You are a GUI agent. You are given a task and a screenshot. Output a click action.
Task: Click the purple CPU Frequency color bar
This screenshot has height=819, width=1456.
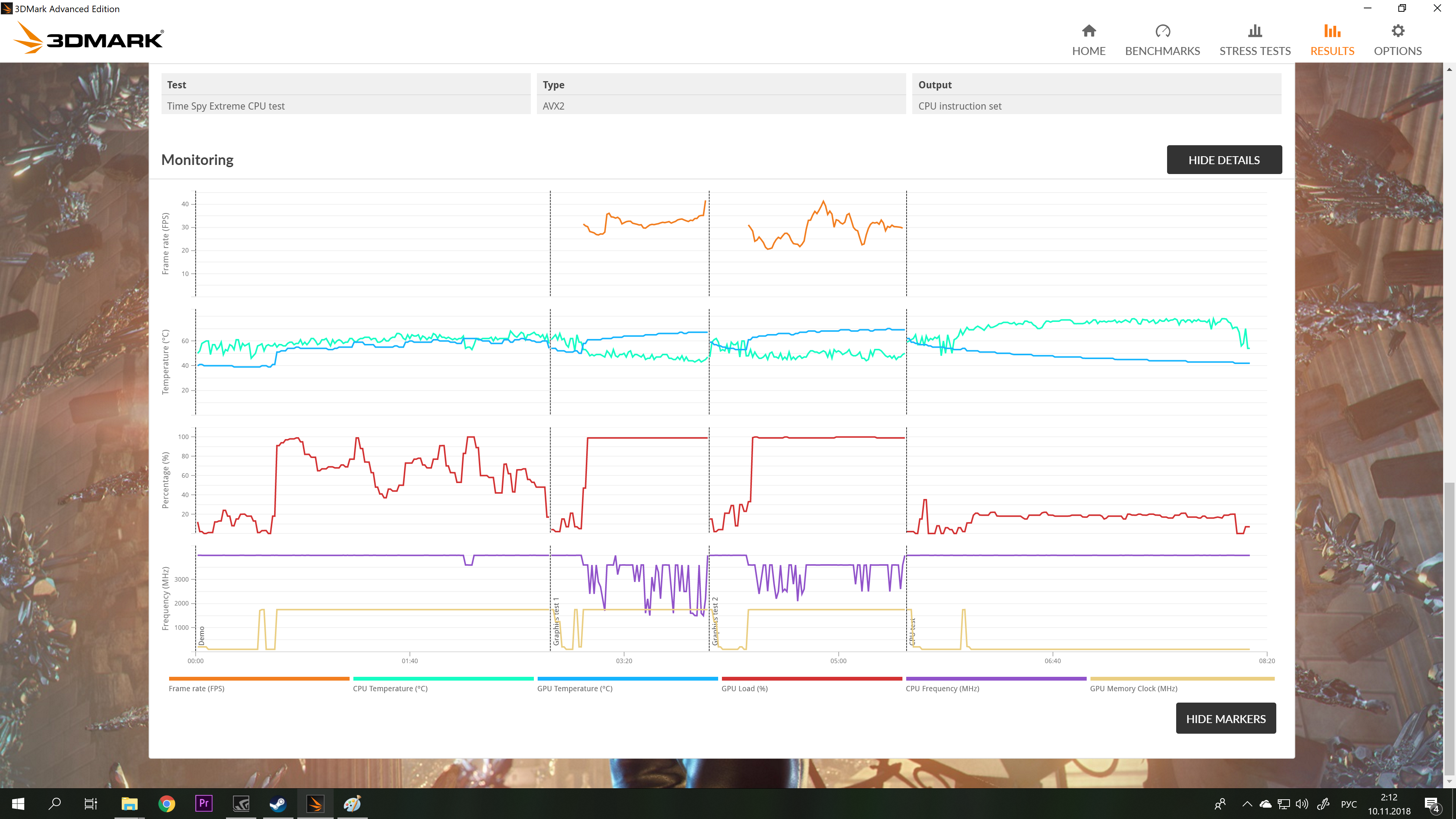(x=996, y=678)
